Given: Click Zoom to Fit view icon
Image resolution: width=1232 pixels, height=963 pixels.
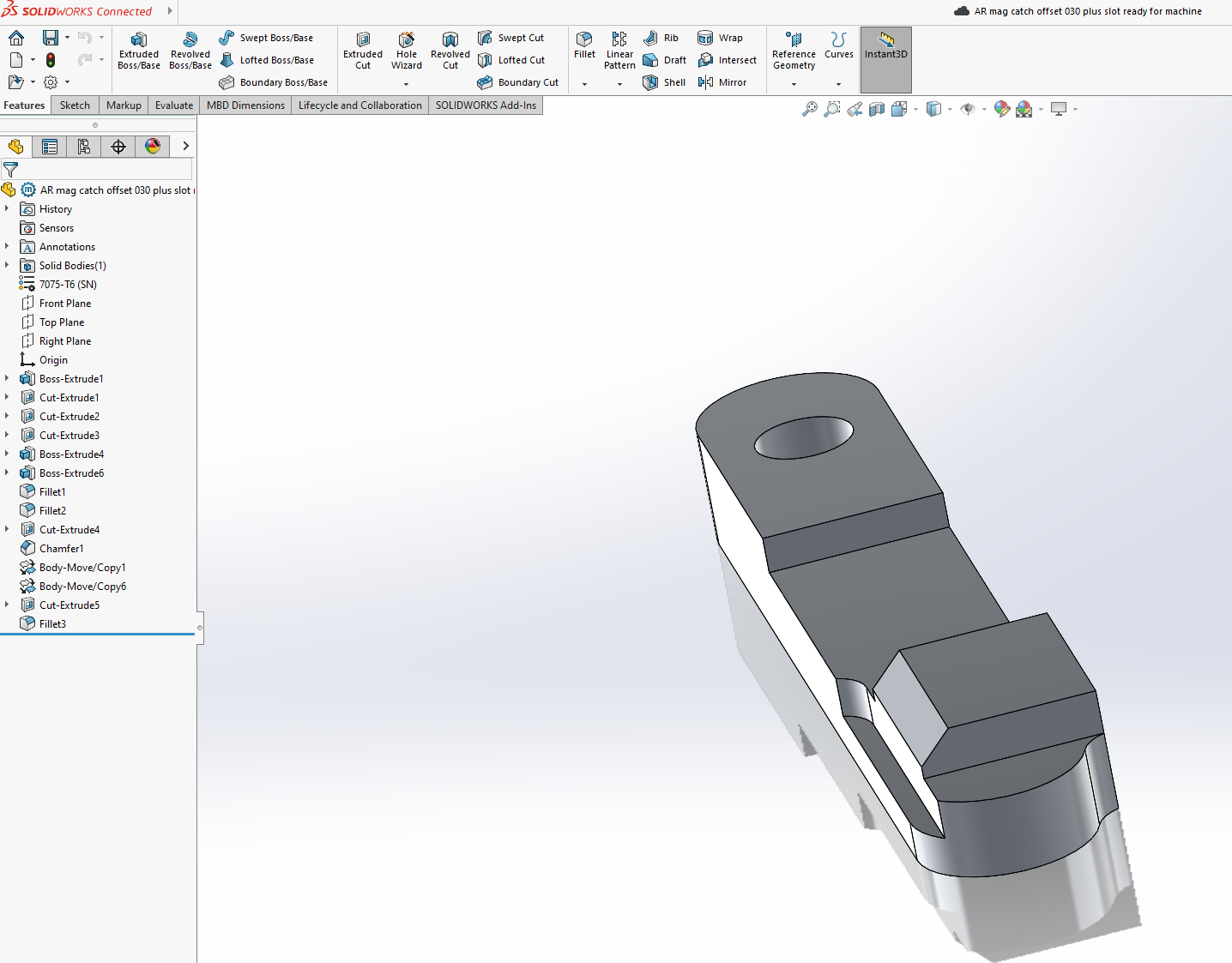Looking at the screenshot, I should click(809, 109).
